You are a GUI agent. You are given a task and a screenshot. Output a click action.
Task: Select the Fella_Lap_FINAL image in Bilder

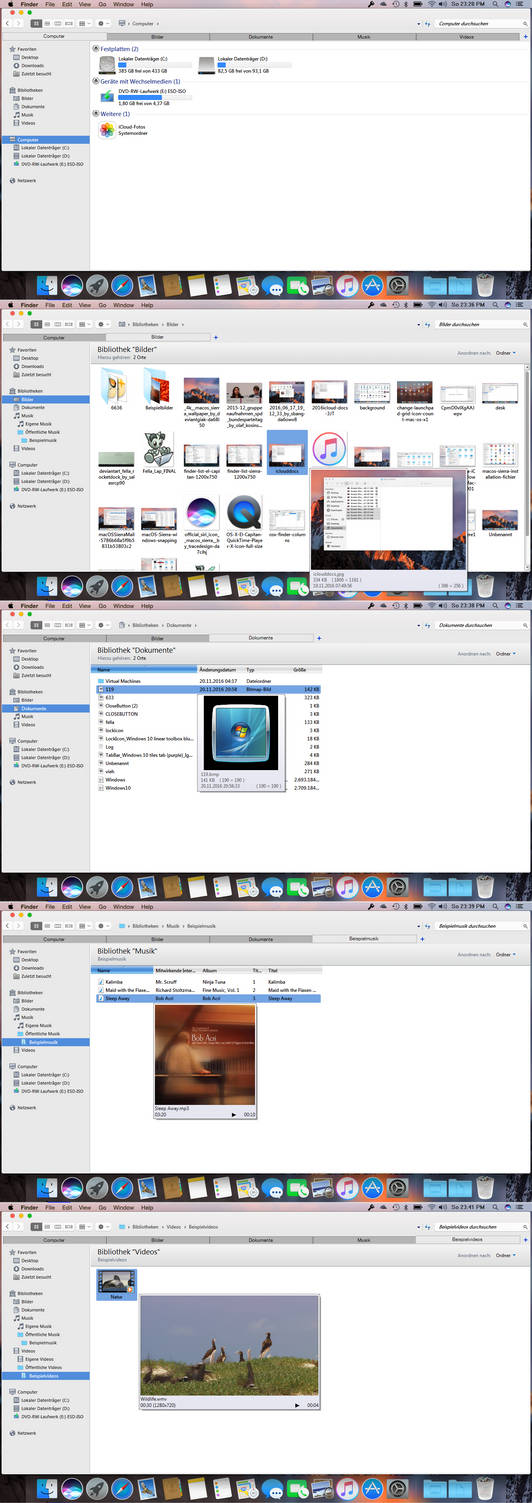pyautogui.click(x=158, y=453)
